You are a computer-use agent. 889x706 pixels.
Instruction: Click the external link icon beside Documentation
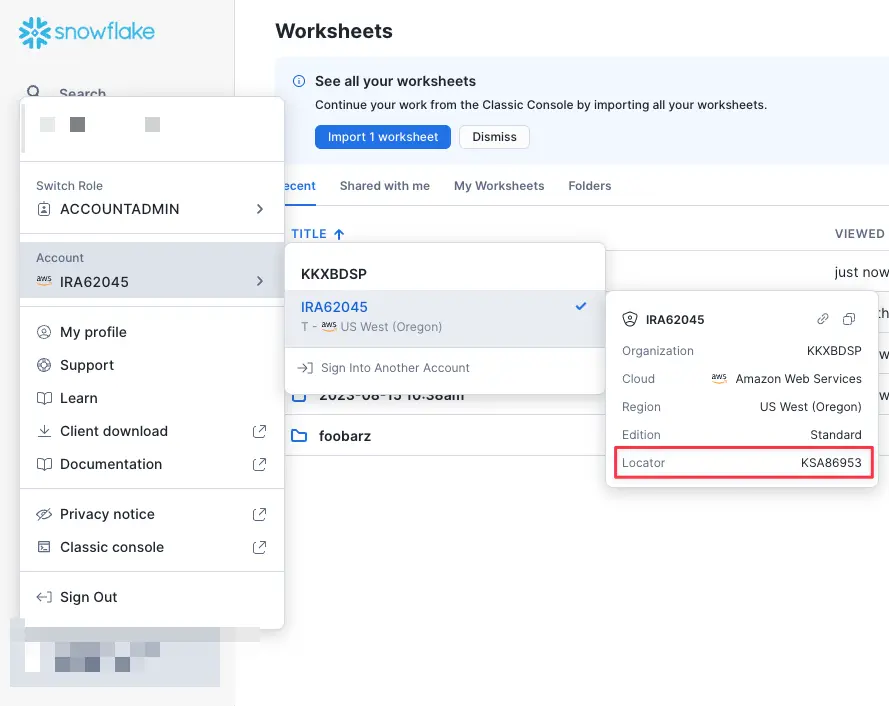tap(259, 464)
